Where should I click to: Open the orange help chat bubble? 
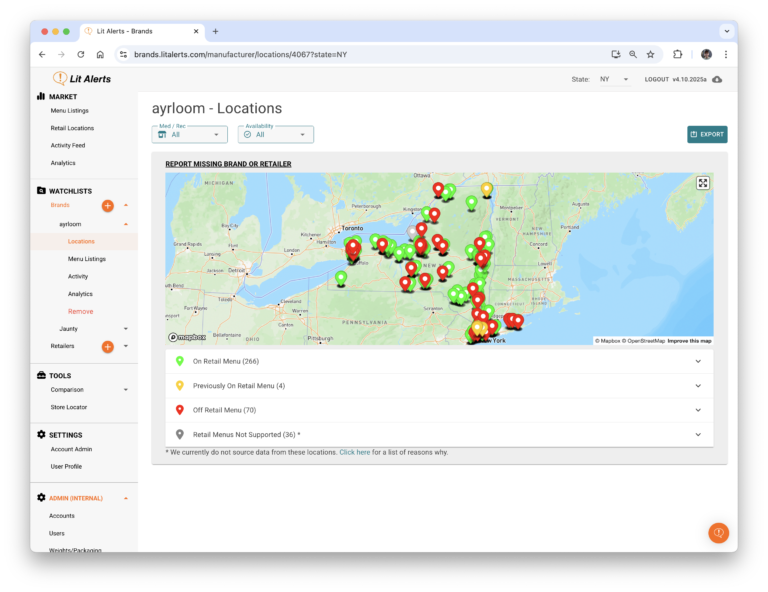[719, 533]
